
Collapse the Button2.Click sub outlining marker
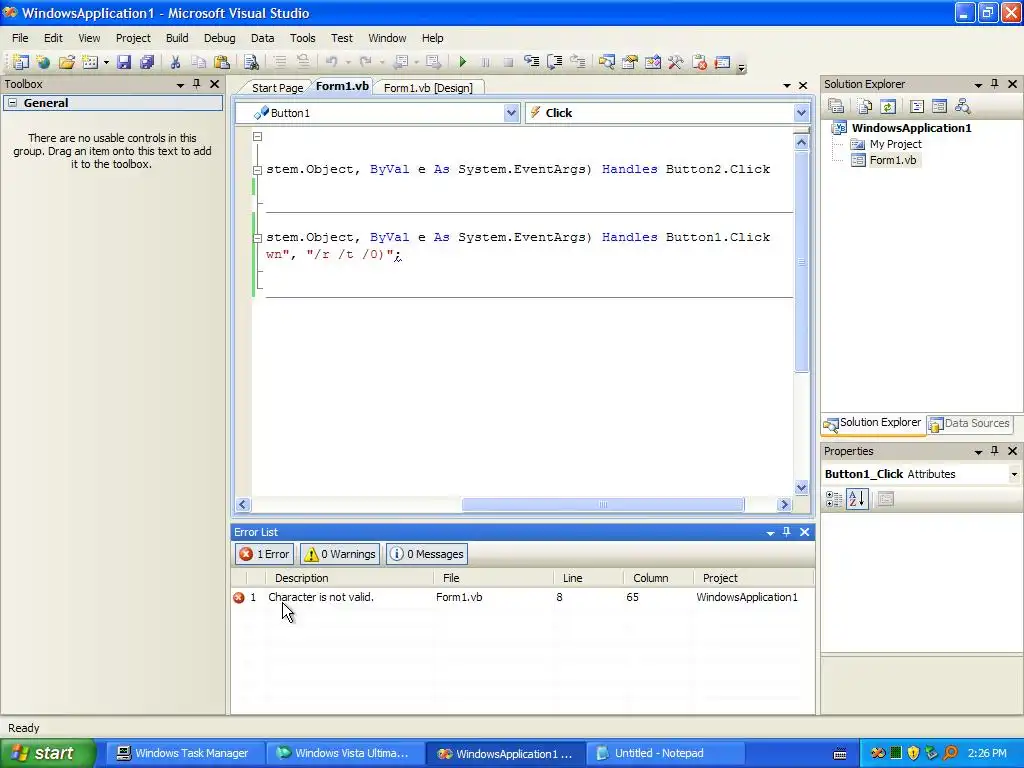[x=257, y=170]
